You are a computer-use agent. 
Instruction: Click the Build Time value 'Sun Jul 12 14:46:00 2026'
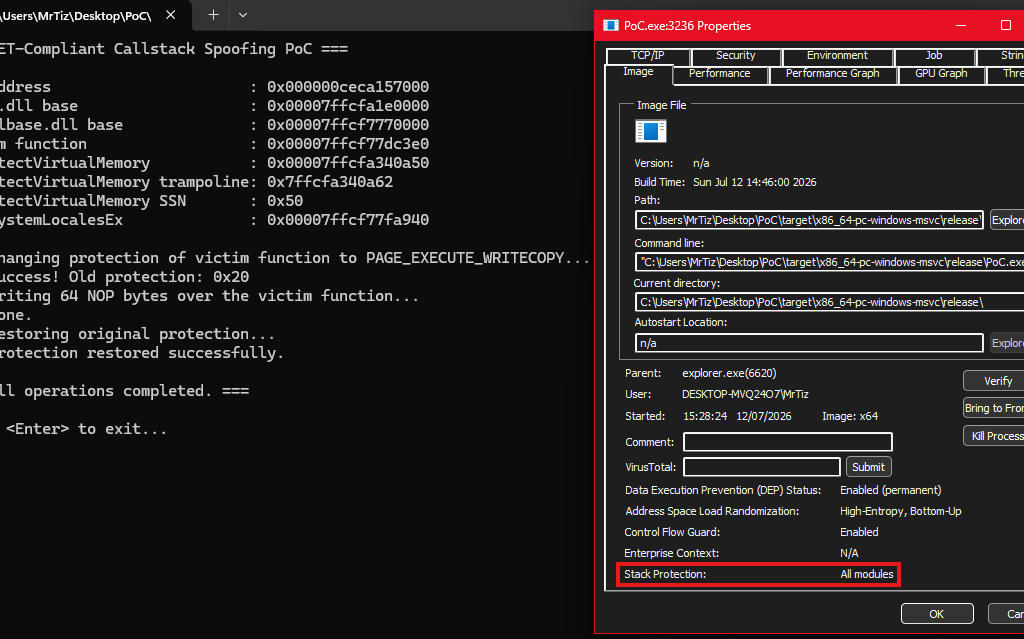[754, 182]
